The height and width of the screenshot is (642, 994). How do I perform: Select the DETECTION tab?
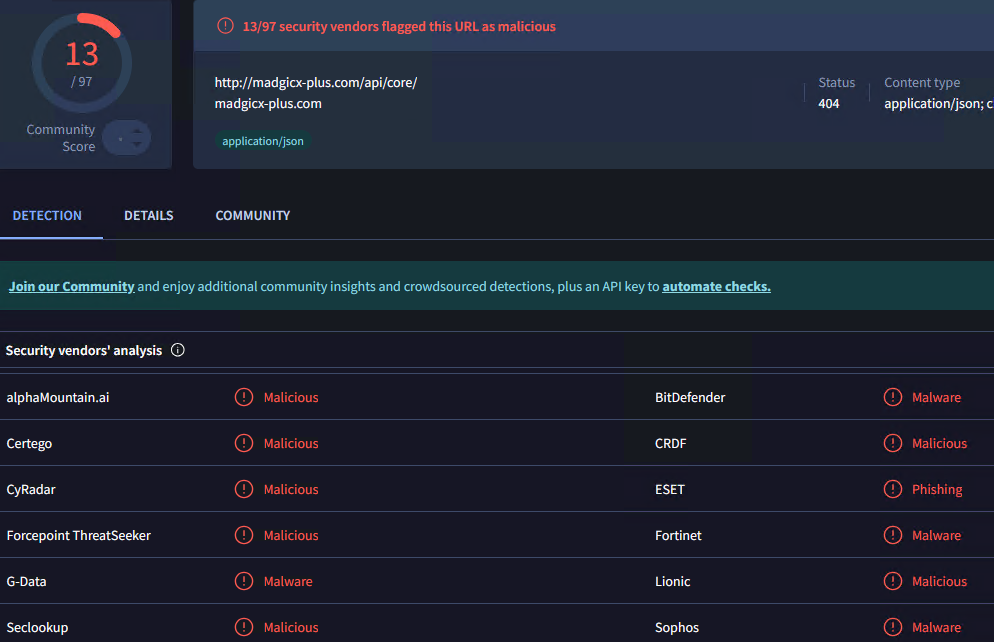[x=47, y=215]
